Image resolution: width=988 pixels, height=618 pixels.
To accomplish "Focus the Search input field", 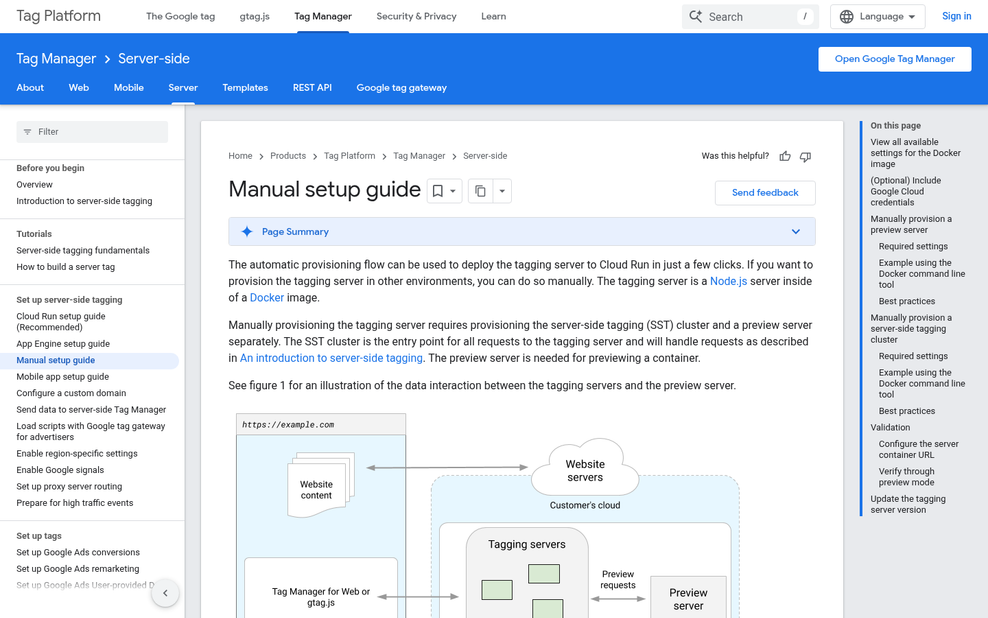I will tap(750, 16).
